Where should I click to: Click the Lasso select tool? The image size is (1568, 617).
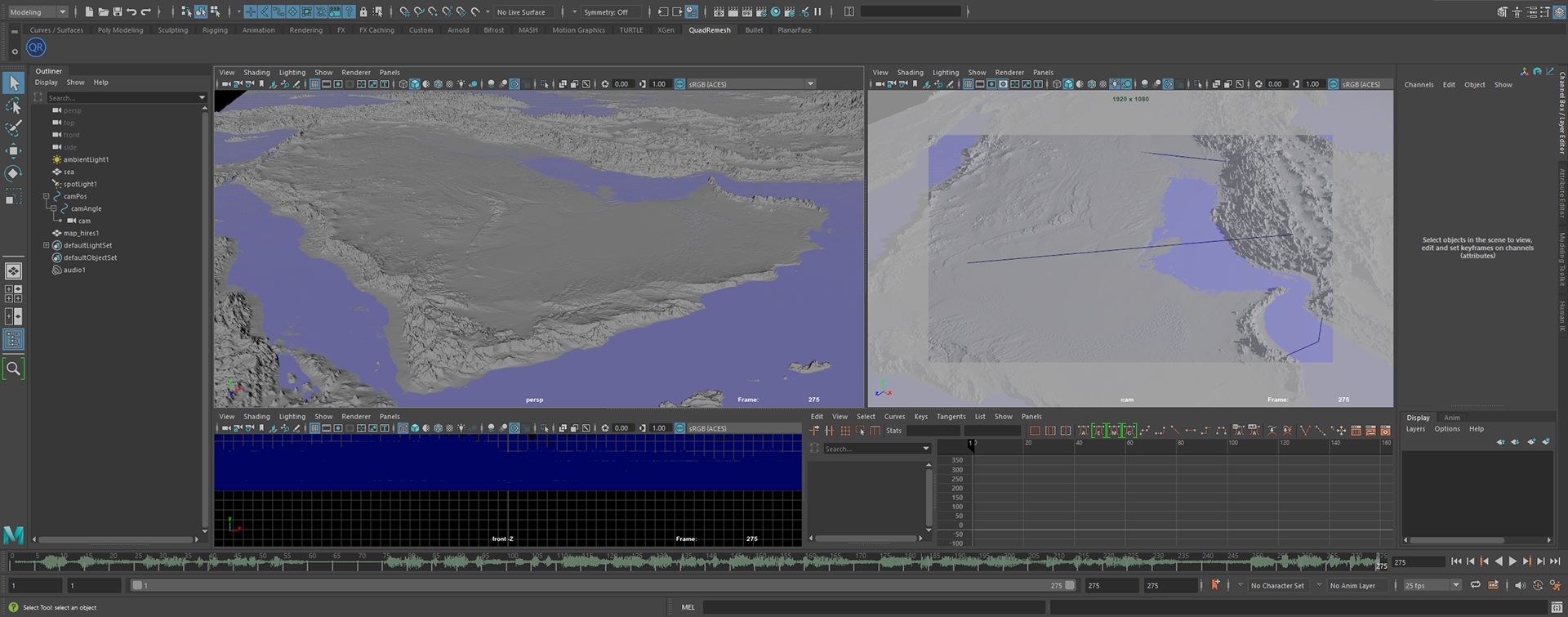14,106
